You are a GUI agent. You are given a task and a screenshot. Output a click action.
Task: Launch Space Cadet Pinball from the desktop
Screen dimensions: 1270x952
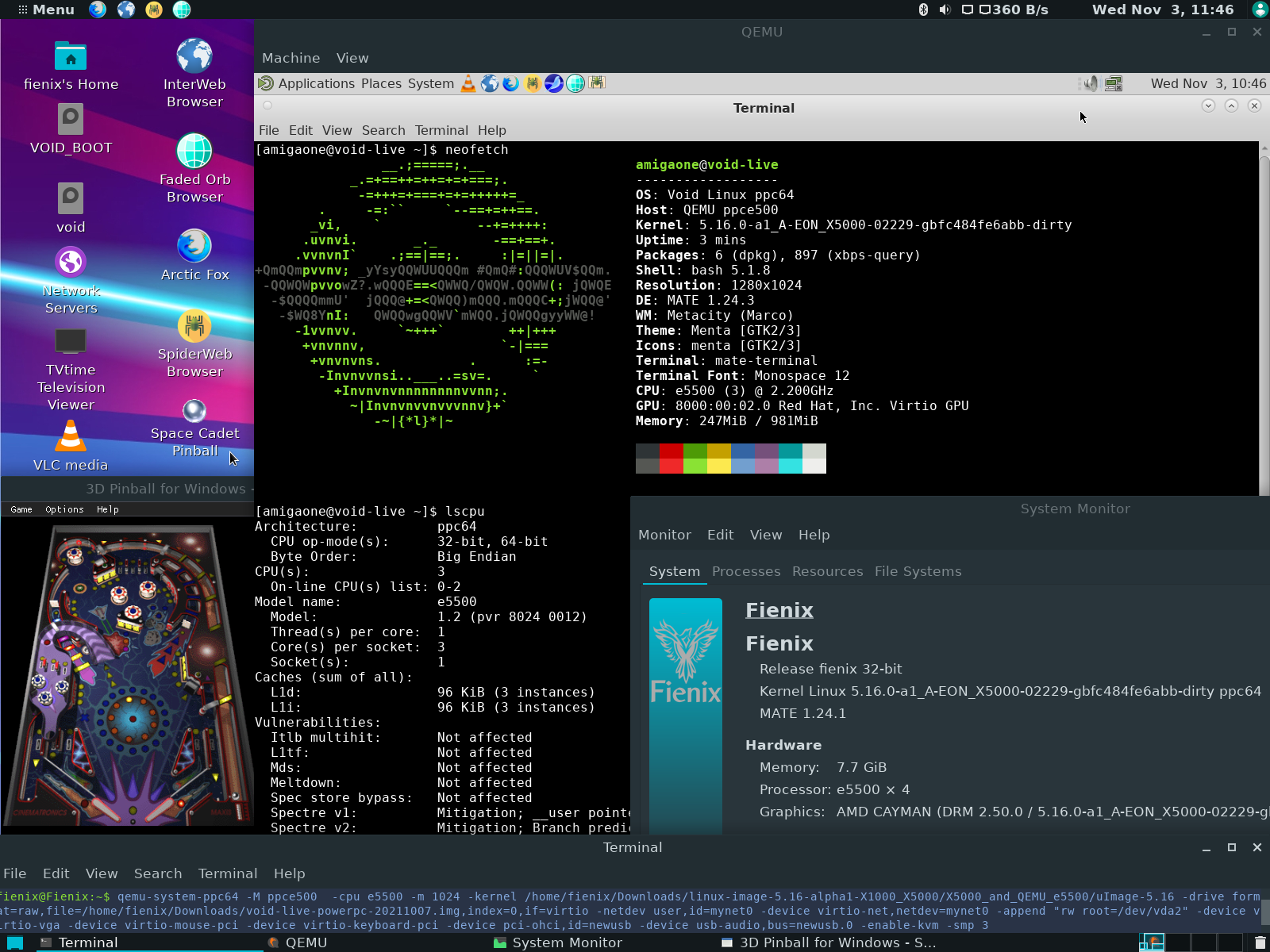pyautogui.click(x=194, y=412)
